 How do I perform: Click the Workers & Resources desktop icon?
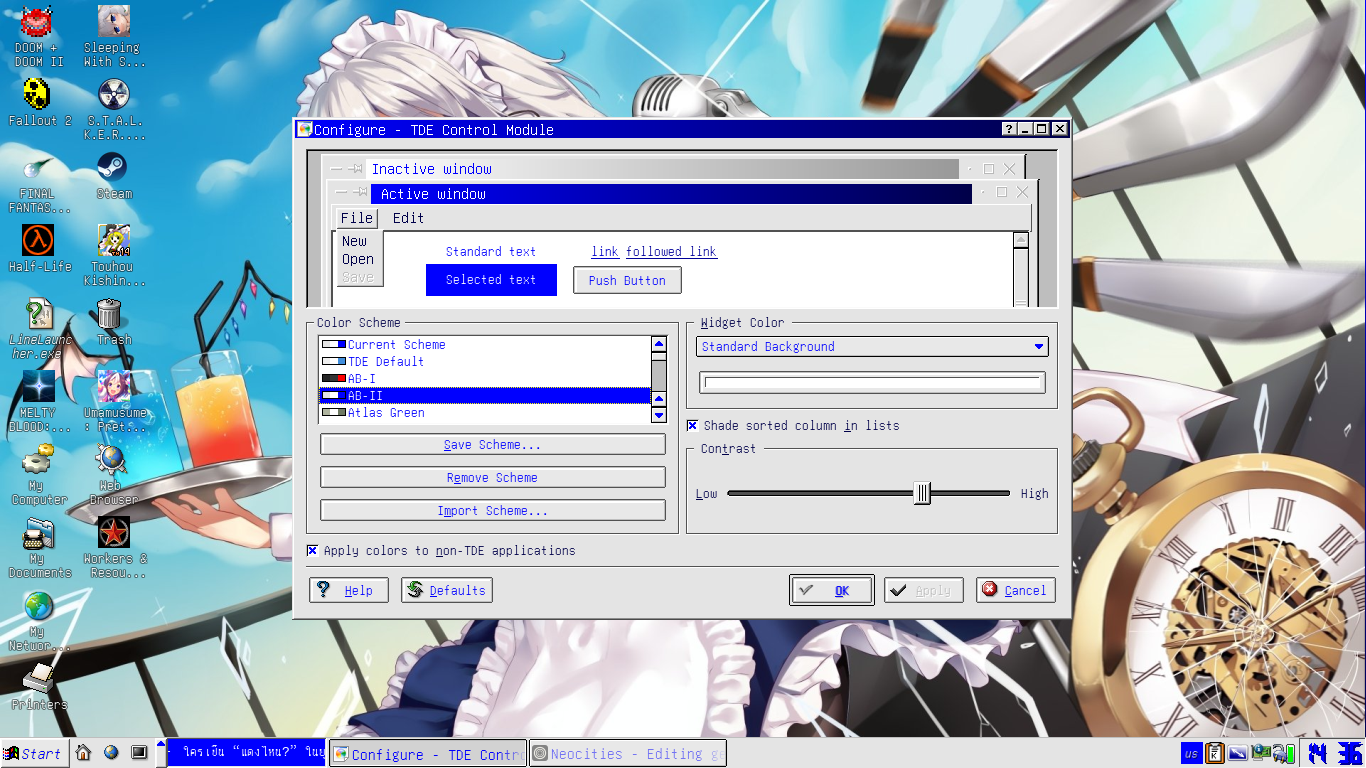click(x=113, y=534)
